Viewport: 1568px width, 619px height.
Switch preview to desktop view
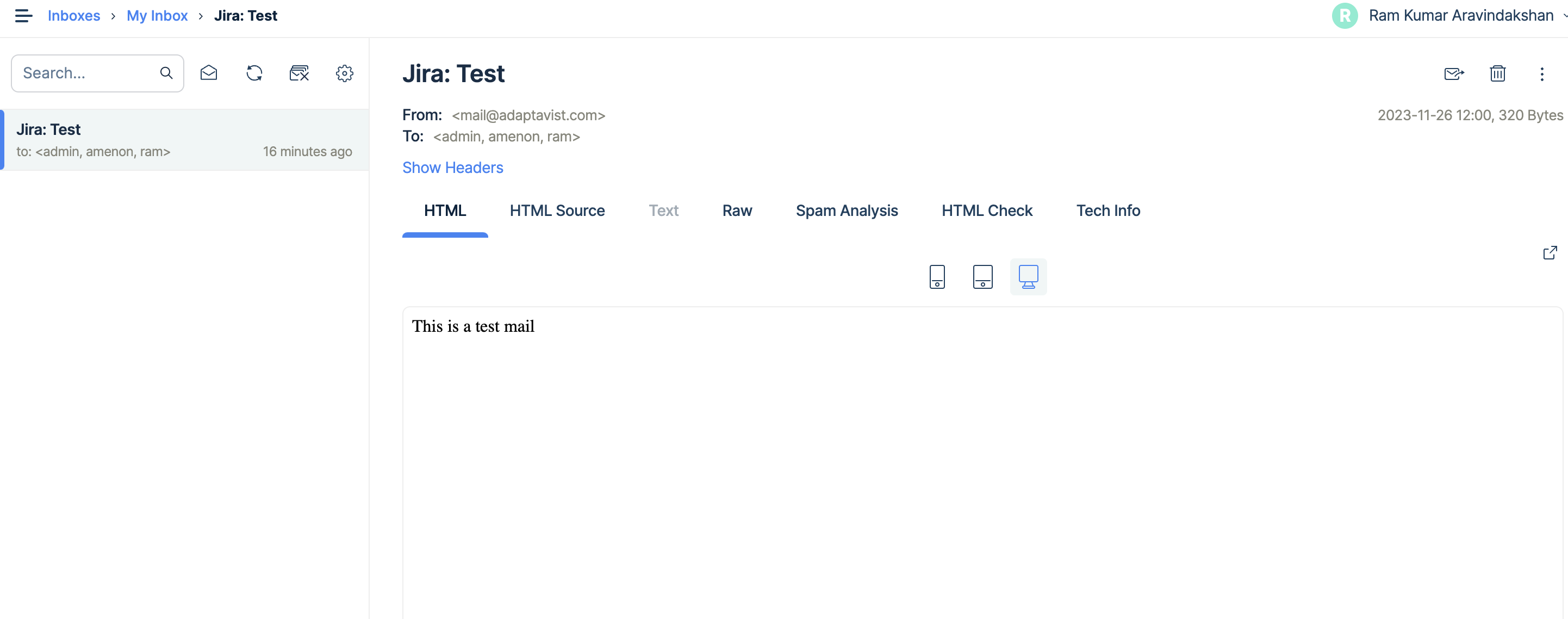(1029, 276)
